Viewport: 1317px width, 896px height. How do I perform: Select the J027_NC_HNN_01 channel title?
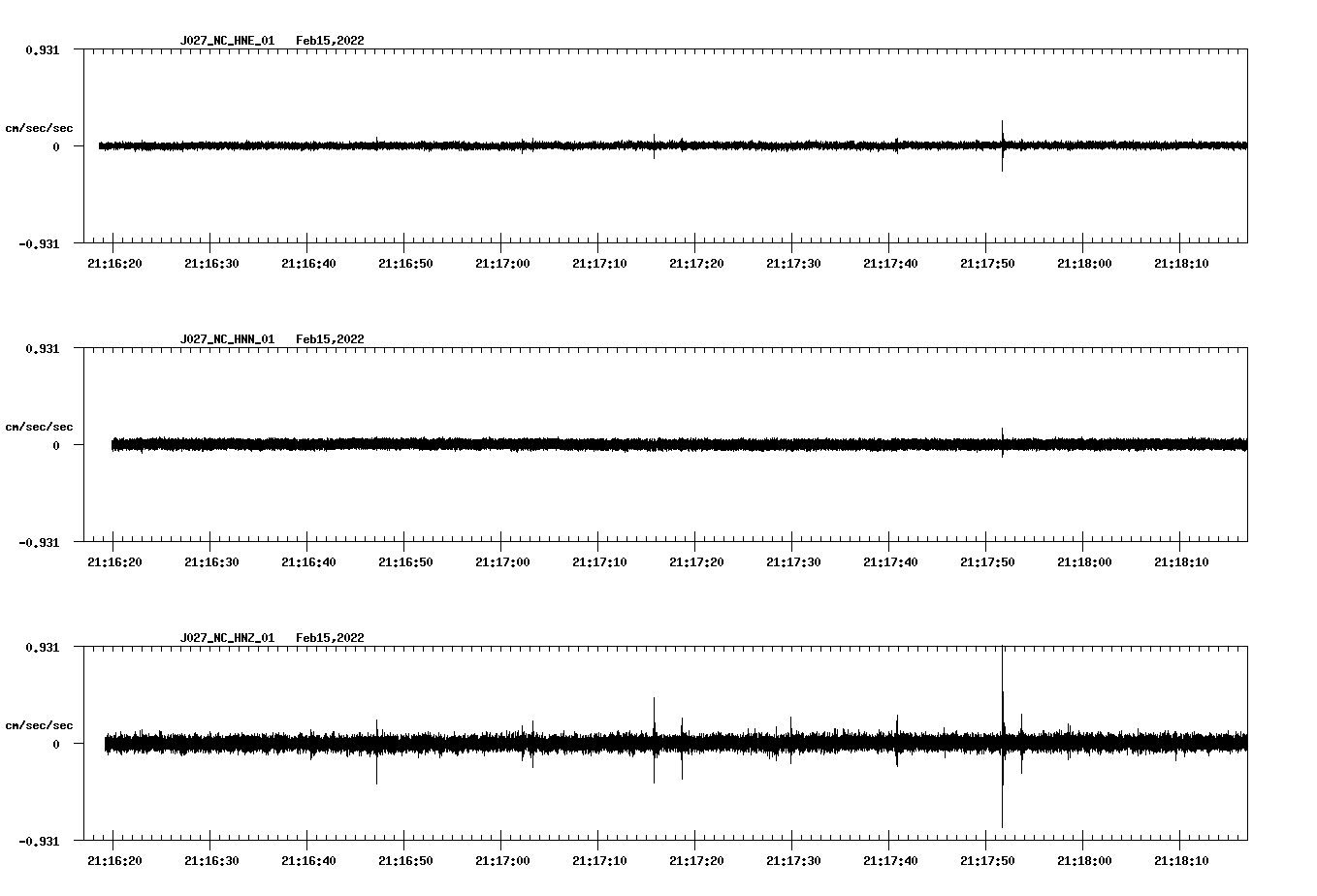[x=227, y=339]
